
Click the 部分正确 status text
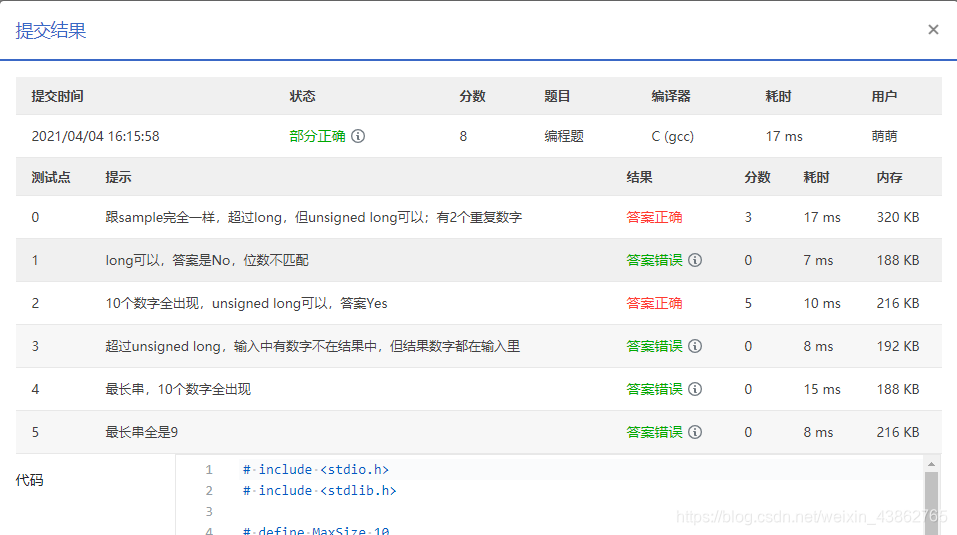[x=317, y=136]
